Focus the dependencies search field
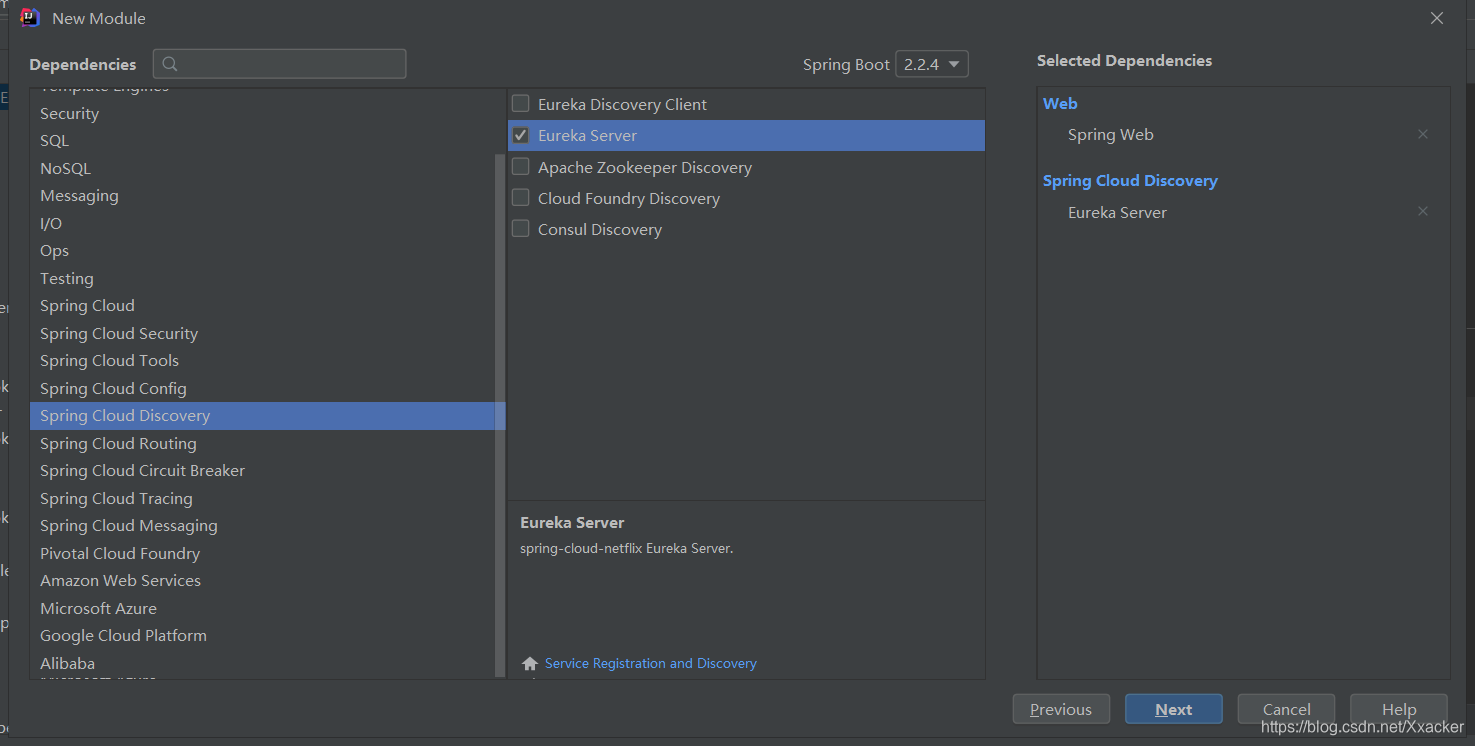The width and height of the screenshot is (1475, 746). tap(280, 64)
